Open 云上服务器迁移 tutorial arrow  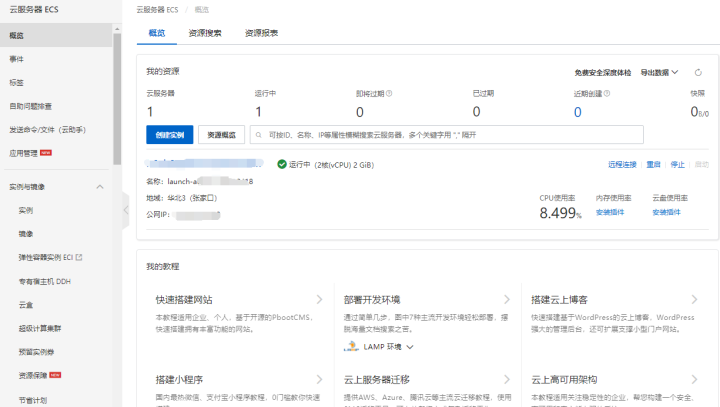click(507, 379)
